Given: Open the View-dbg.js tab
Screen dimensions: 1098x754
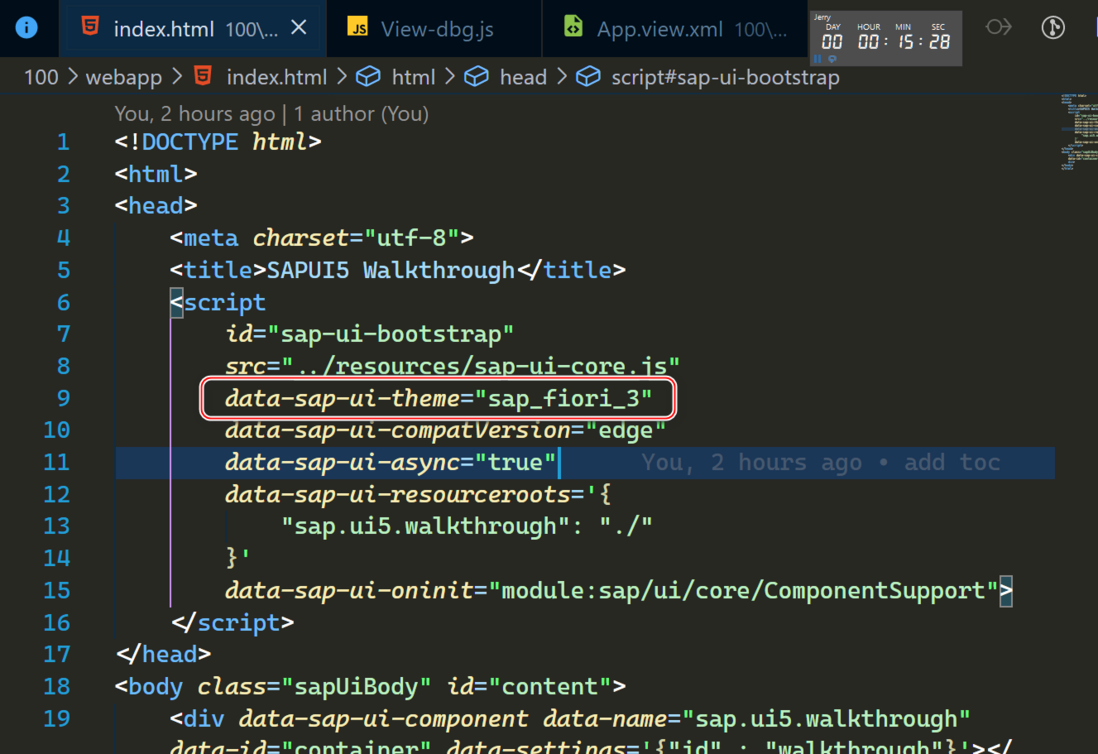Looking at the screenshot, I should click(x=436, y=29).
